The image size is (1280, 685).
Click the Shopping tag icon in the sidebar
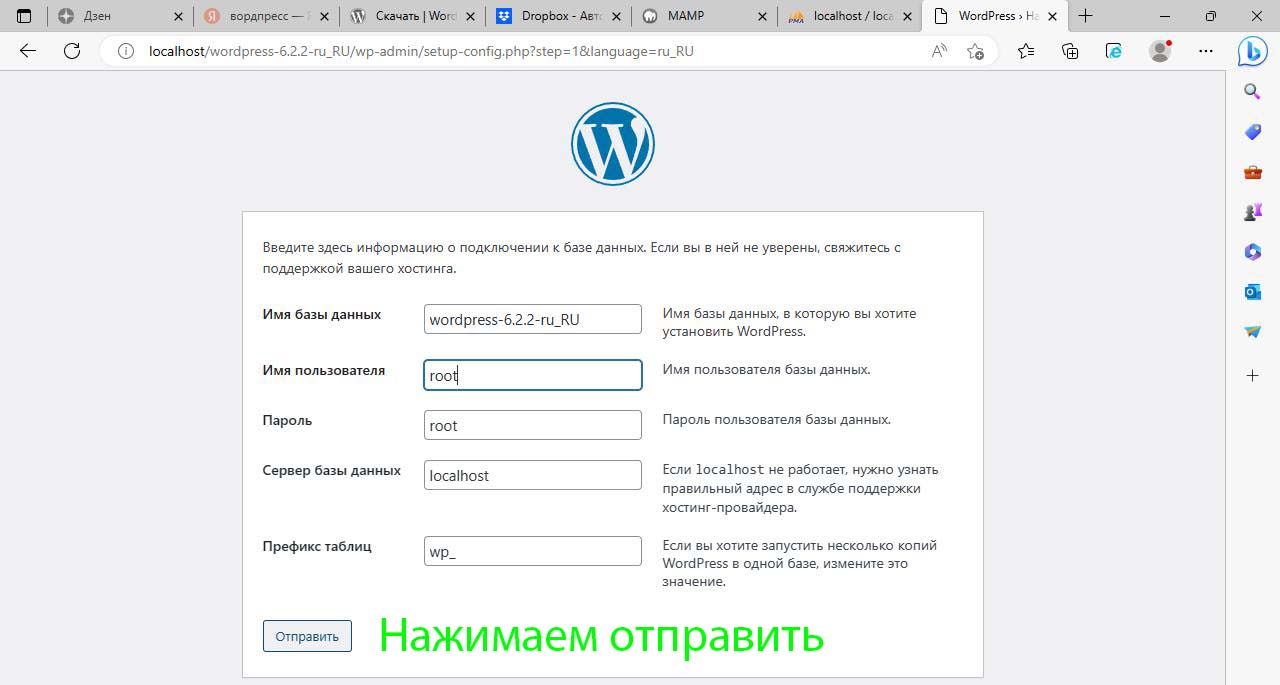[1252, 132]
